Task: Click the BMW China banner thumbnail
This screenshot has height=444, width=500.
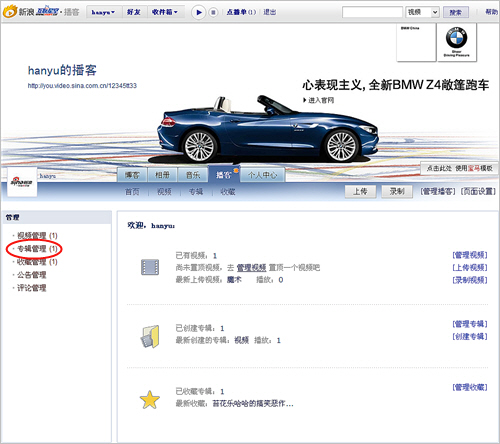Action: (416, 42)
